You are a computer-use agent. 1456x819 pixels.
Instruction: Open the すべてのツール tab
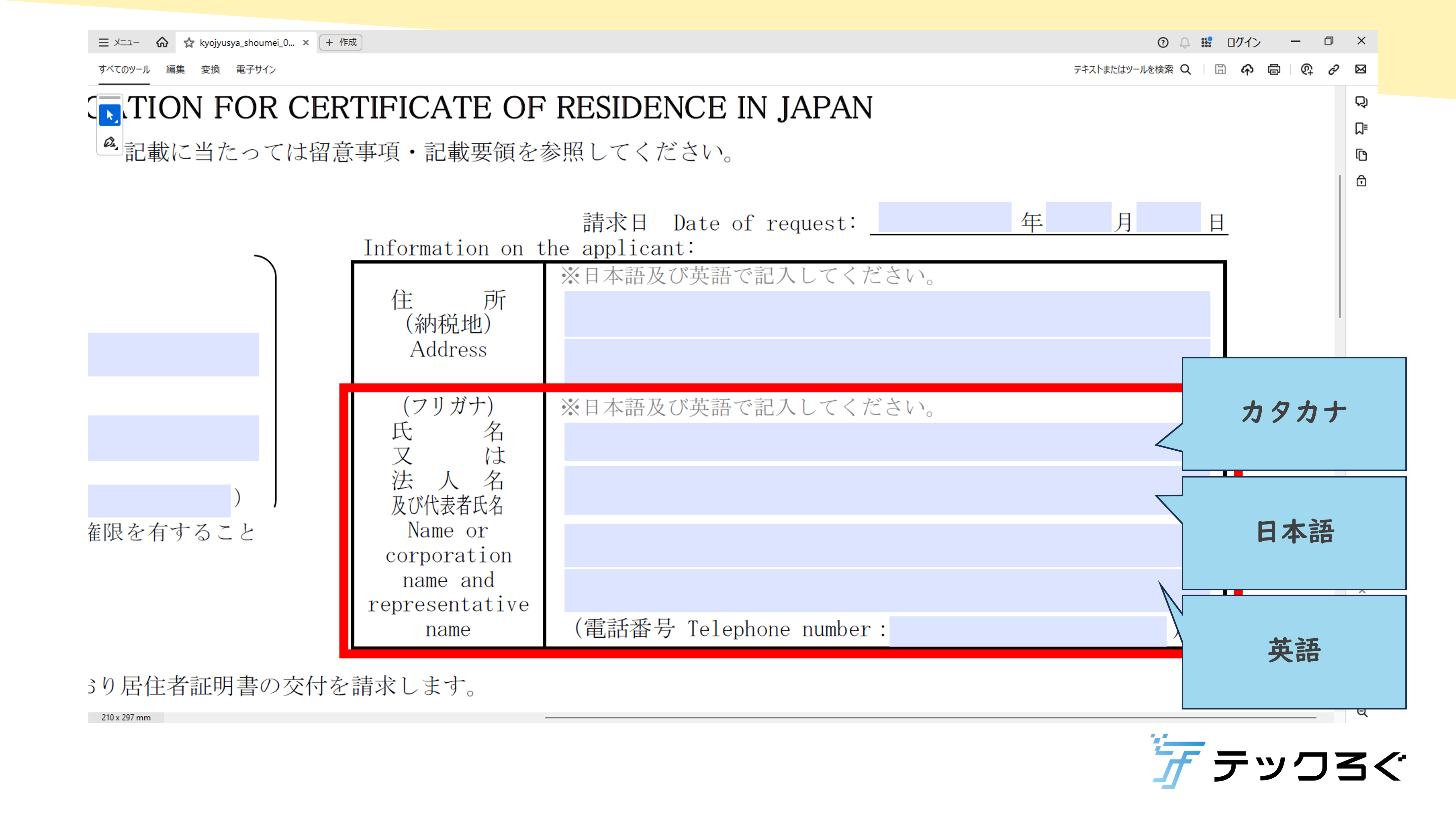tap(124, 69)
